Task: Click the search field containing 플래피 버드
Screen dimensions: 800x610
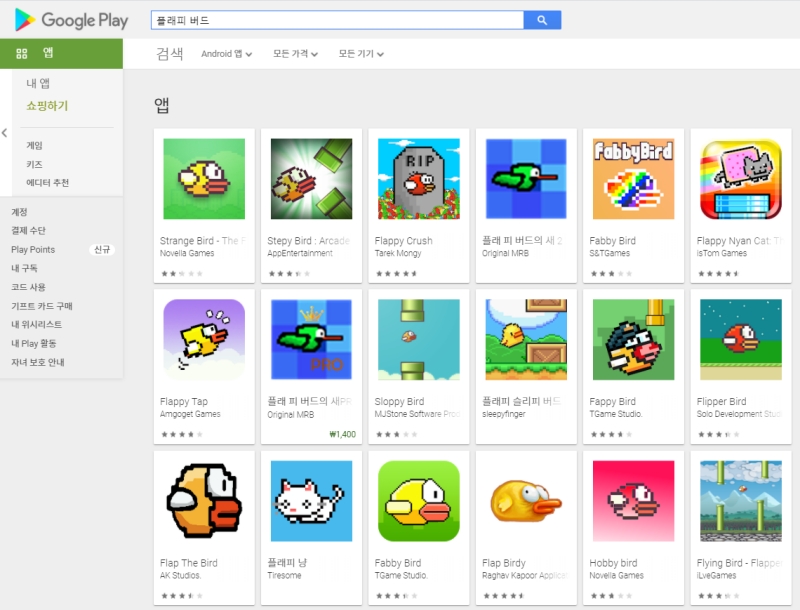Action: point(336,20)
